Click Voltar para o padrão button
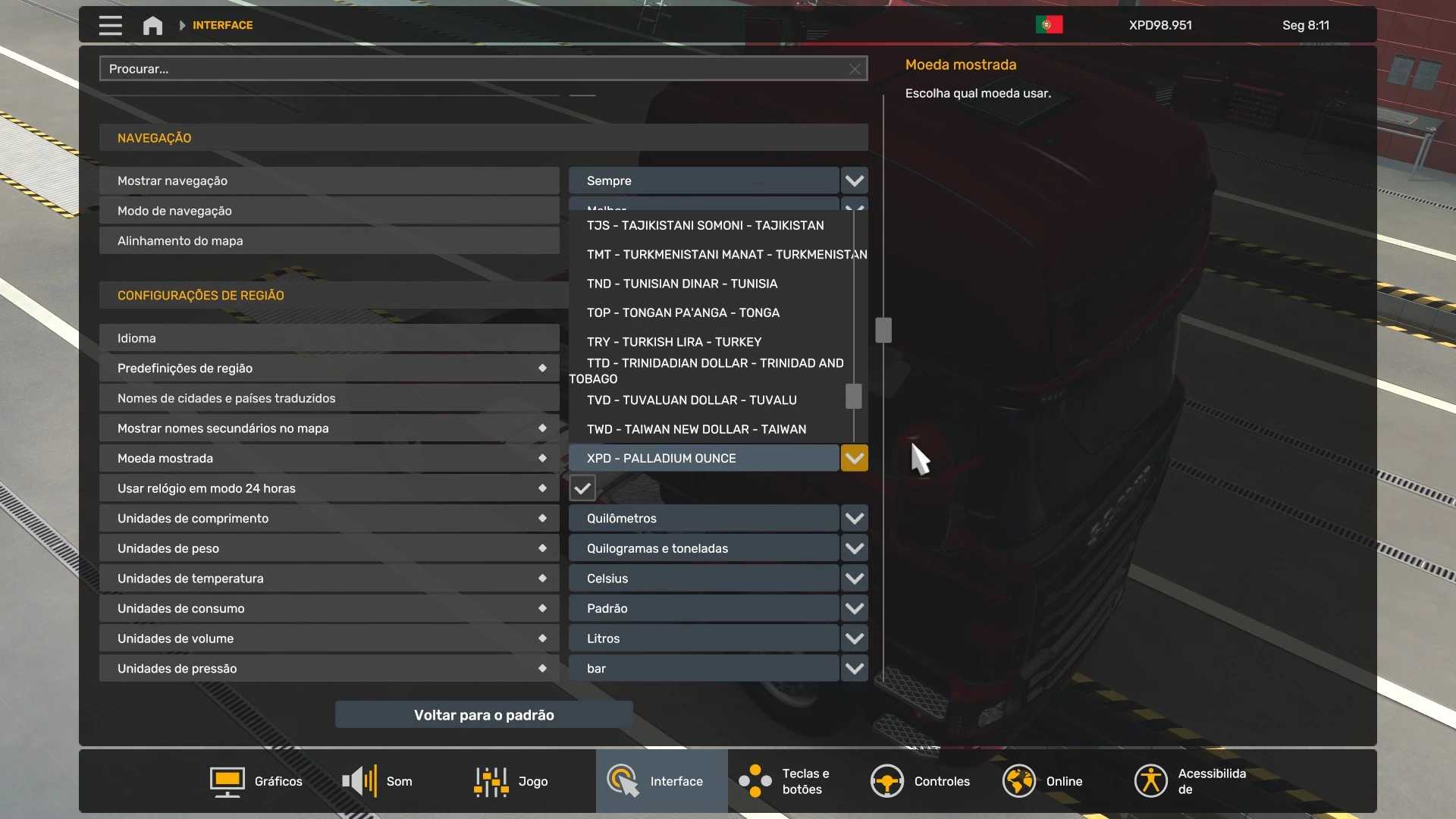The width and height of the screenshot is (1456, 819). tap(484, 715)
